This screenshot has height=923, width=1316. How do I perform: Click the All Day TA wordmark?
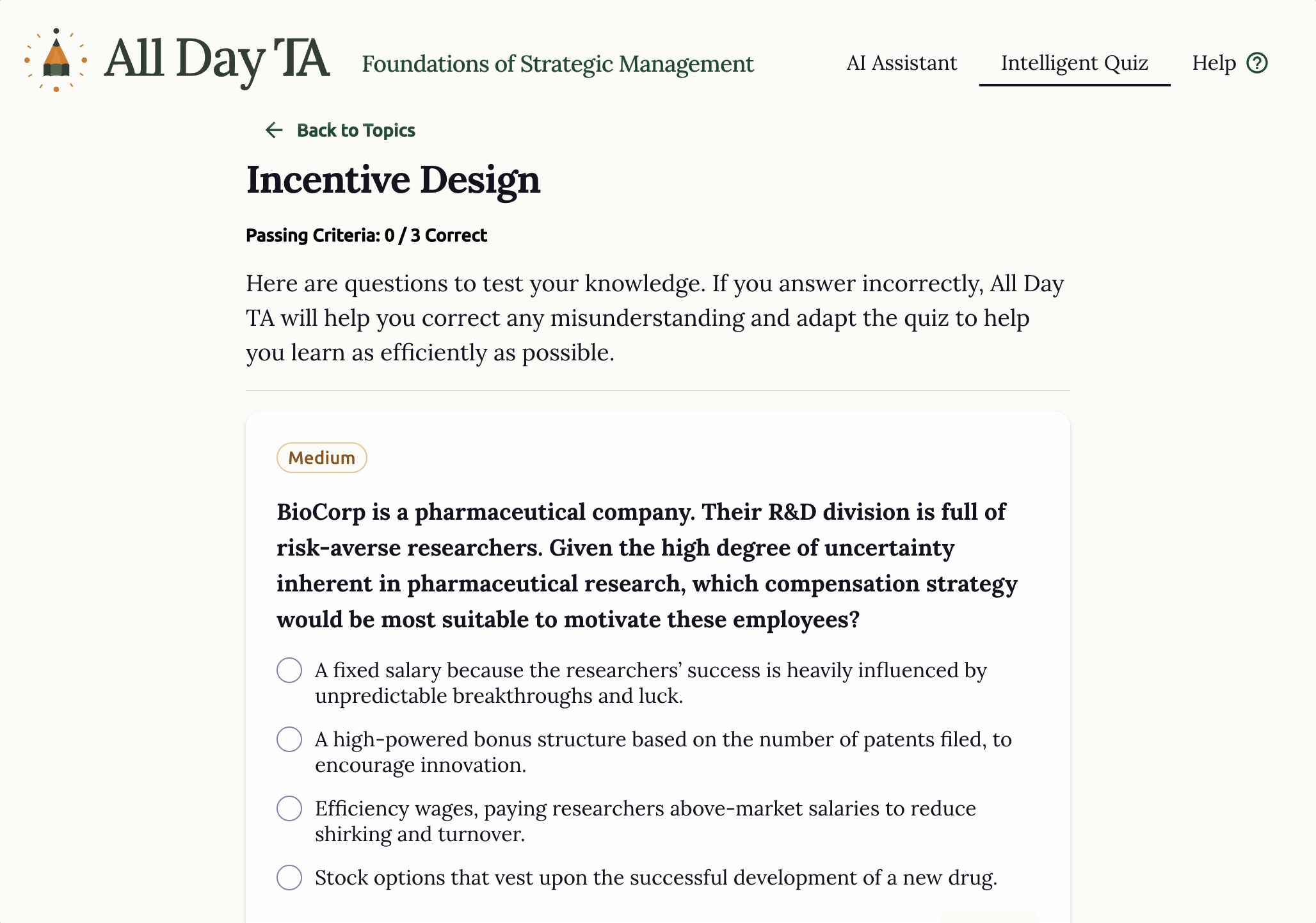[x=216, y=60]
